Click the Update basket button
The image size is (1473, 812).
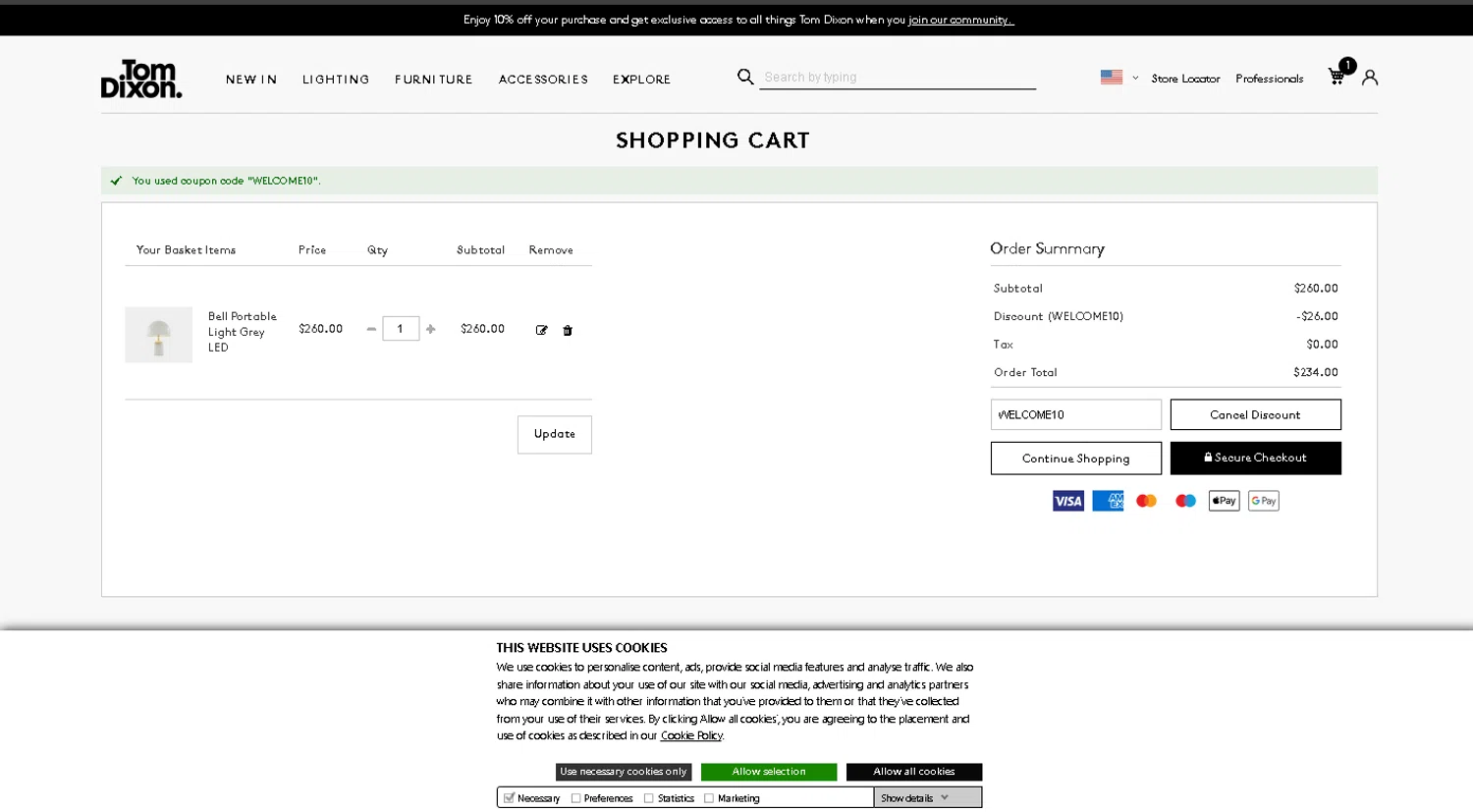[555, 434]
